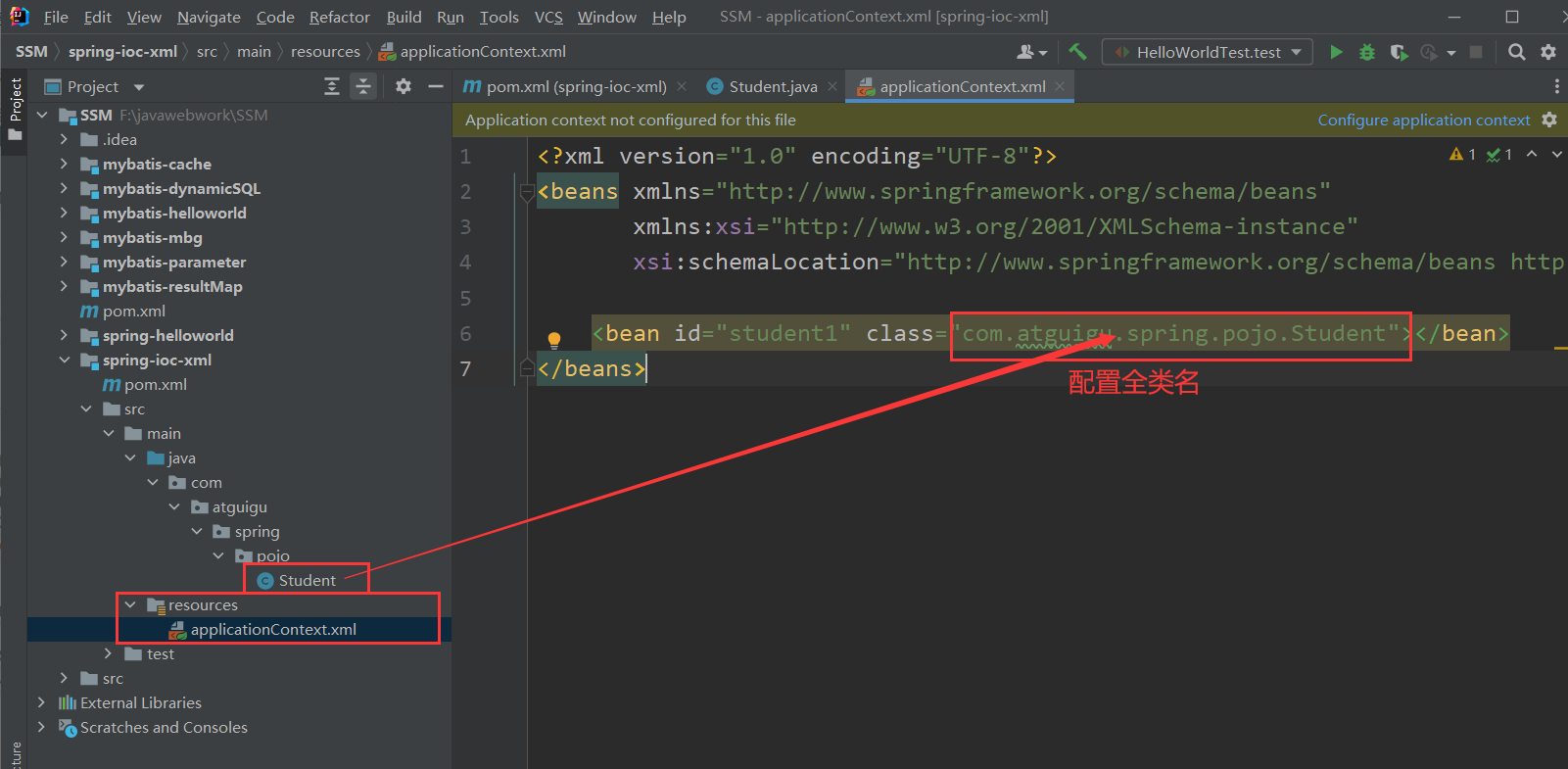Expand the mybatis-cache module
This screenshot has height=769, width=1568.
click(64, 164)
